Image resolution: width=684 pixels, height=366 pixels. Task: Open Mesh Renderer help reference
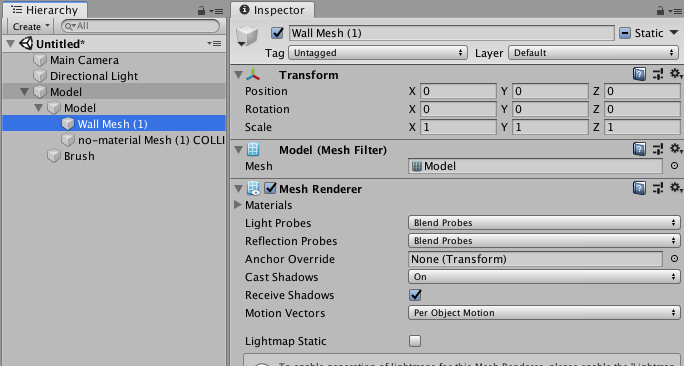tap(639, 188)
